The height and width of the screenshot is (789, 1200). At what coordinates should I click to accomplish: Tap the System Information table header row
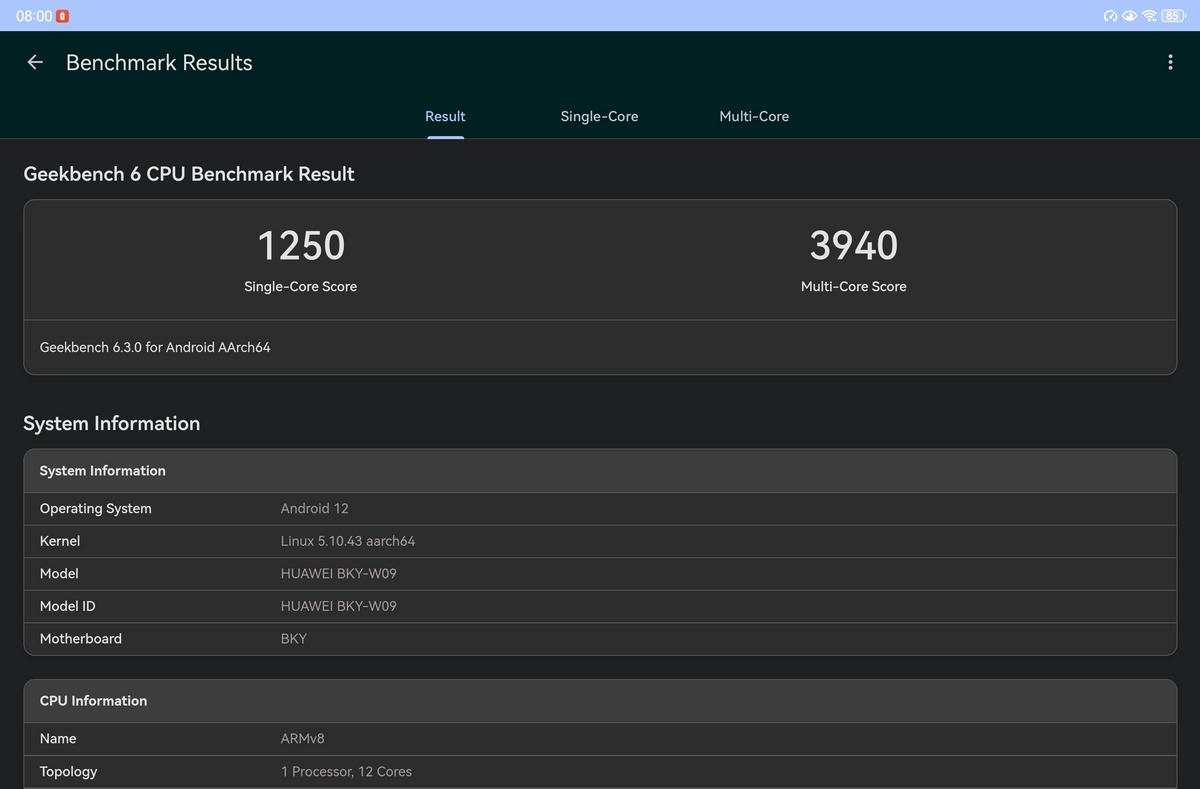600,471
